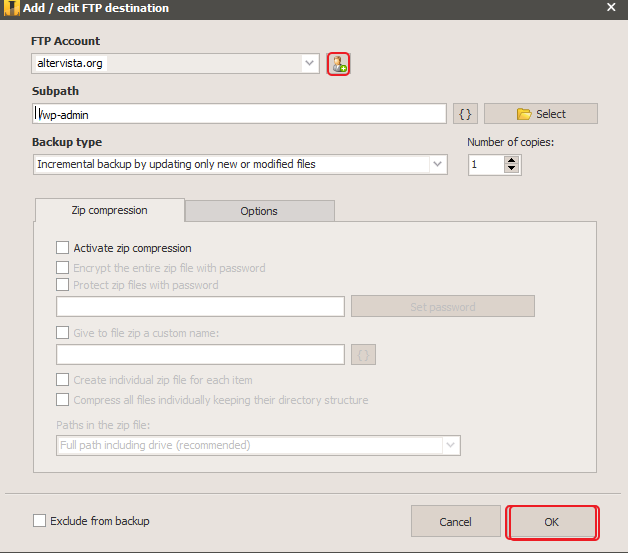The width and height of the screenshot is (628, 553).
Task: Click the Number of copies: label
Action: (510, 142)
